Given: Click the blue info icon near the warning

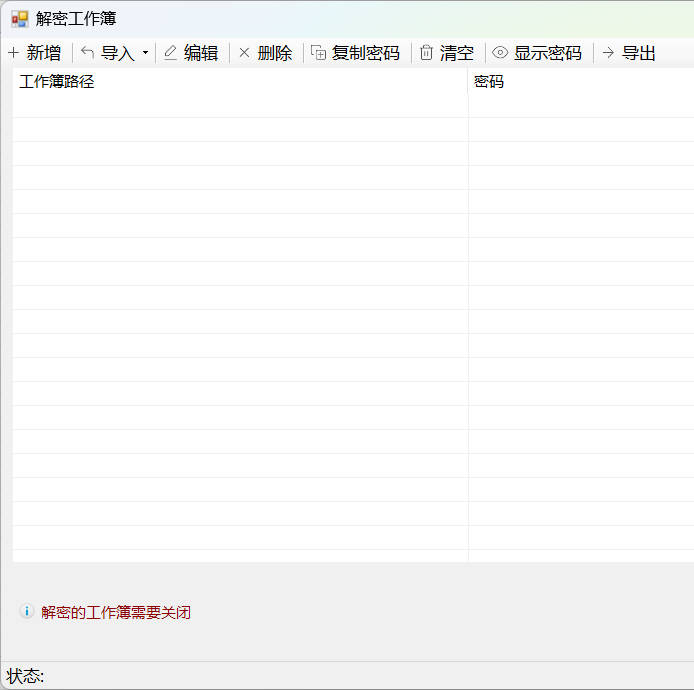Looking at the screenshot, I should (26, 611).
